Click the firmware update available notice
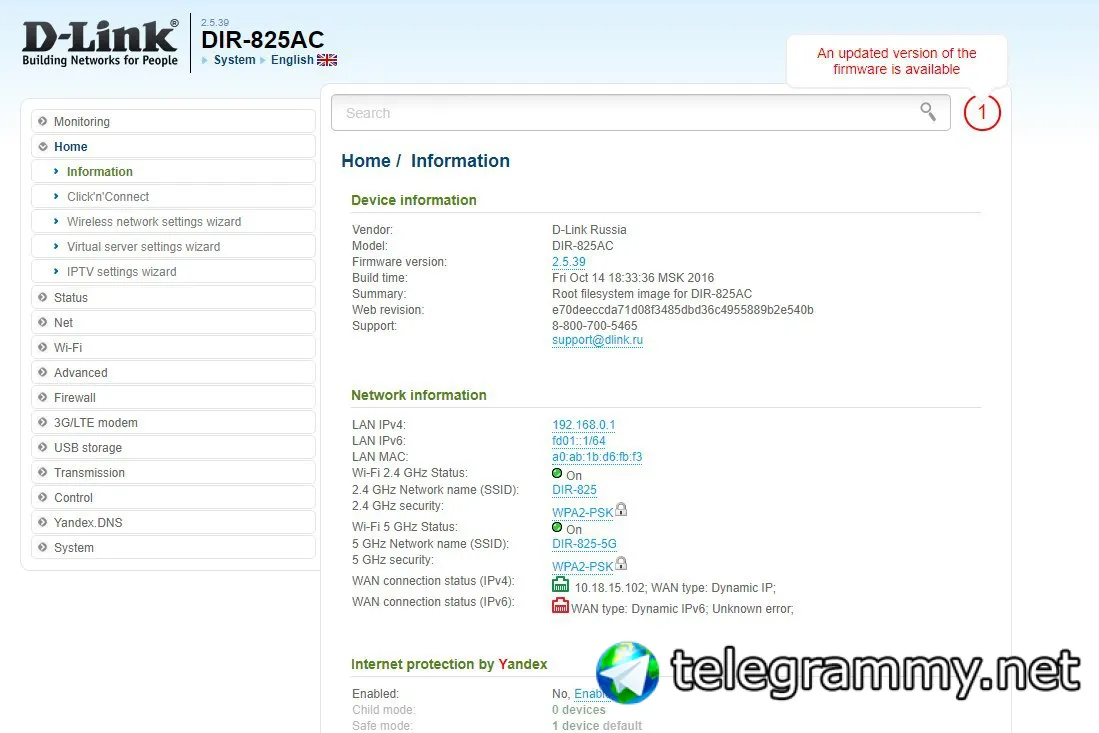This screenshot has width=1099, height=733. (x=896, y=61)
